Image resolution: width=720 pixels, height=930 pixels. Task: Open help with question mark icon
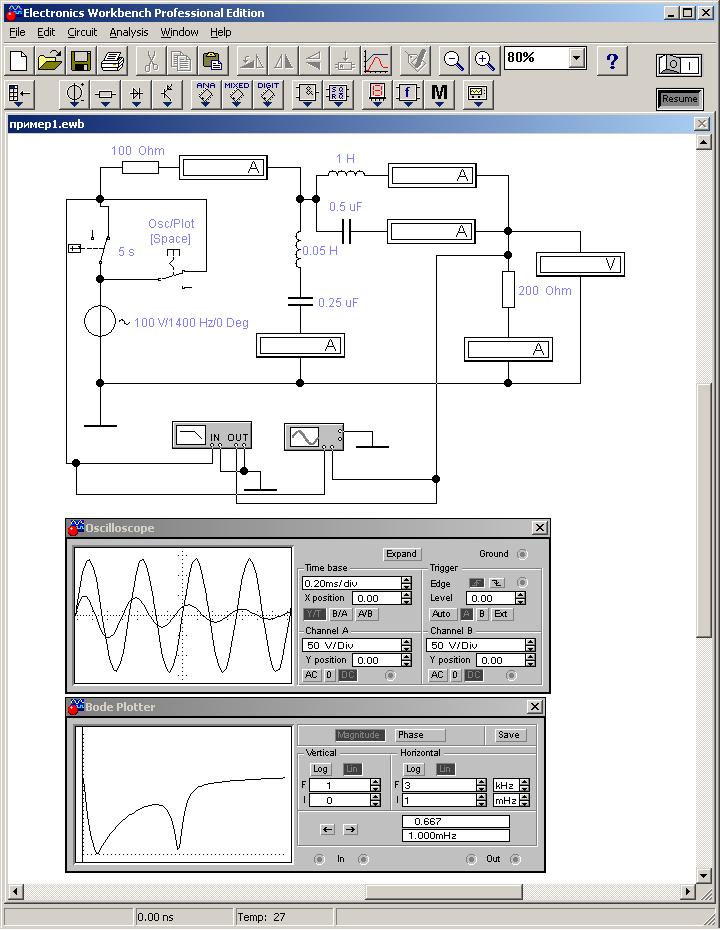pos(612,61)
